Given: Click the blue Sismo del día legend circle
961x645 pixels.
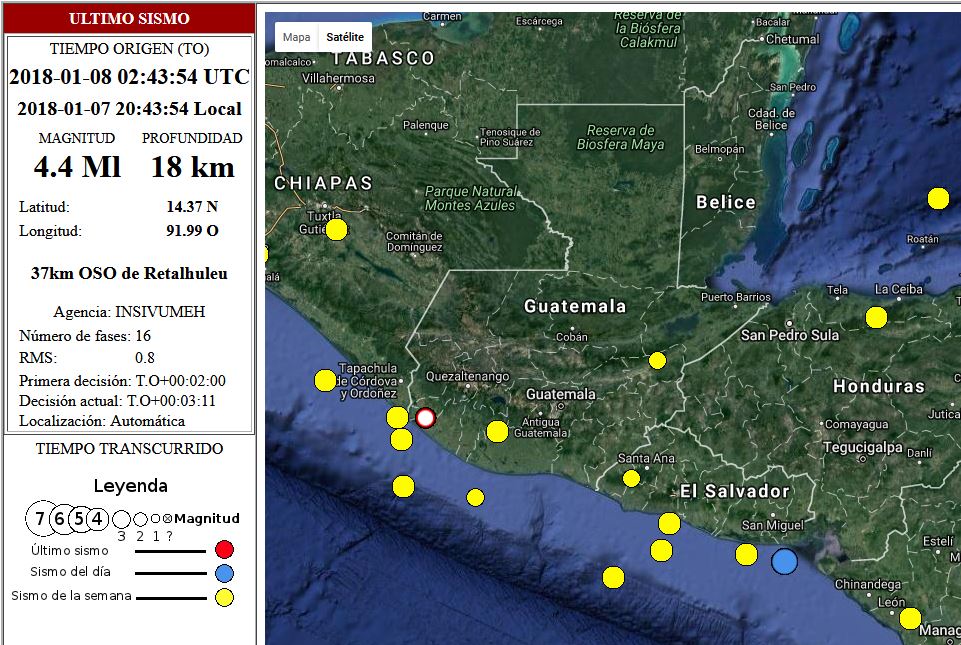Looking at the screenshot, I should pyautogui.click(x=224, y=573).
